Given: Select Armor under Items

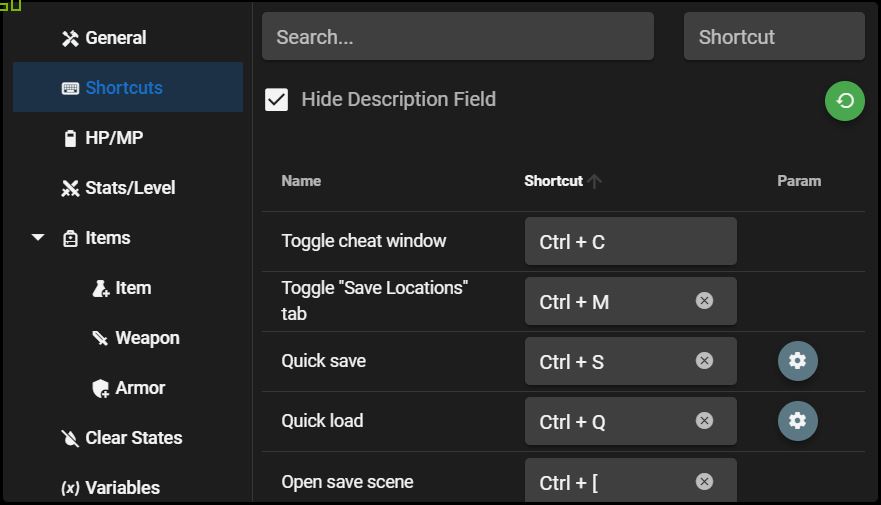Looking at the screenshot, I should point(139,388).
